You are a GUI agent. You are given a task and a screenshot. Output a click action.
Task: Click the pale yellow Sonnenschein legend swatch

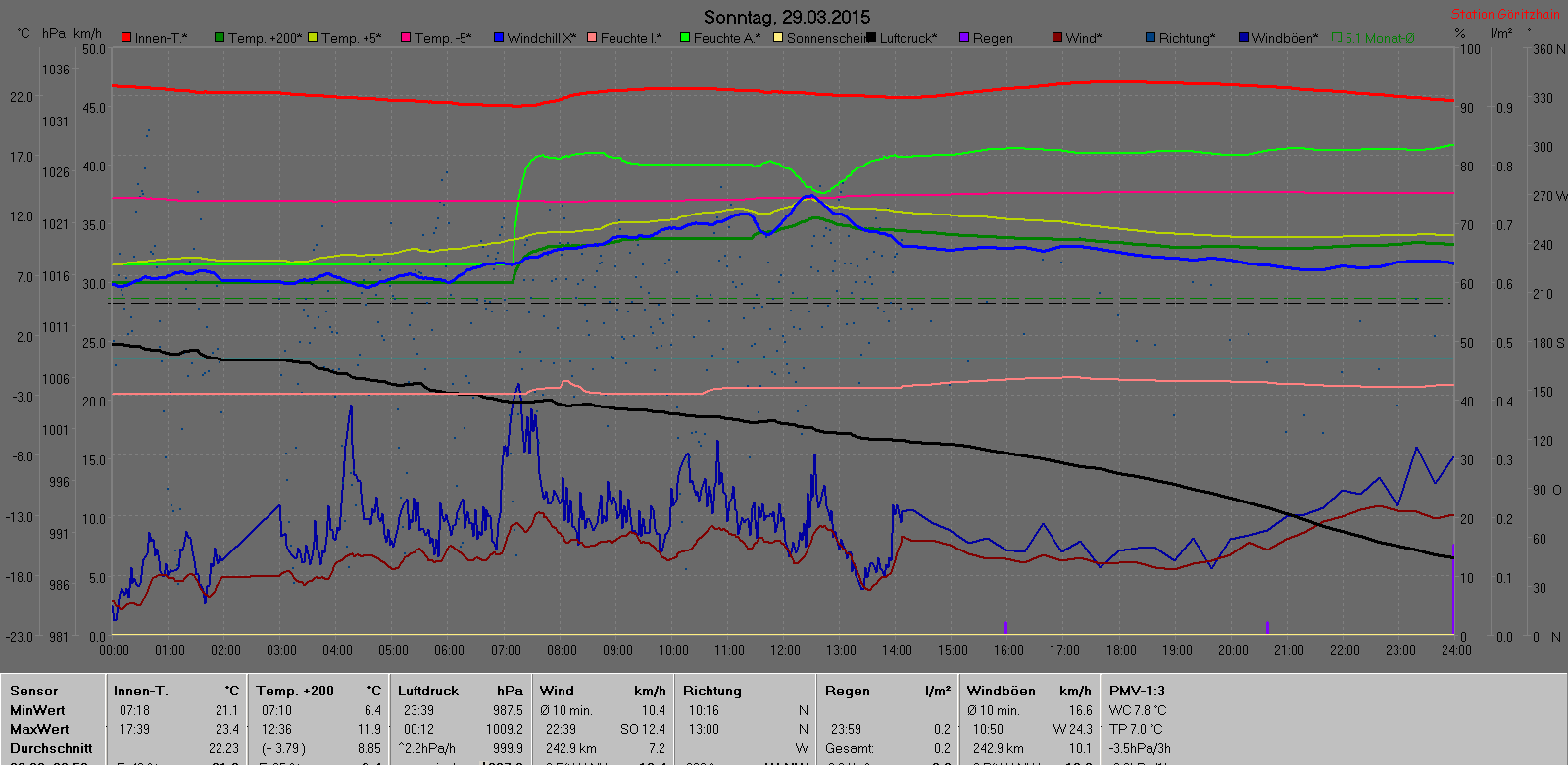[x=778, y=38]
